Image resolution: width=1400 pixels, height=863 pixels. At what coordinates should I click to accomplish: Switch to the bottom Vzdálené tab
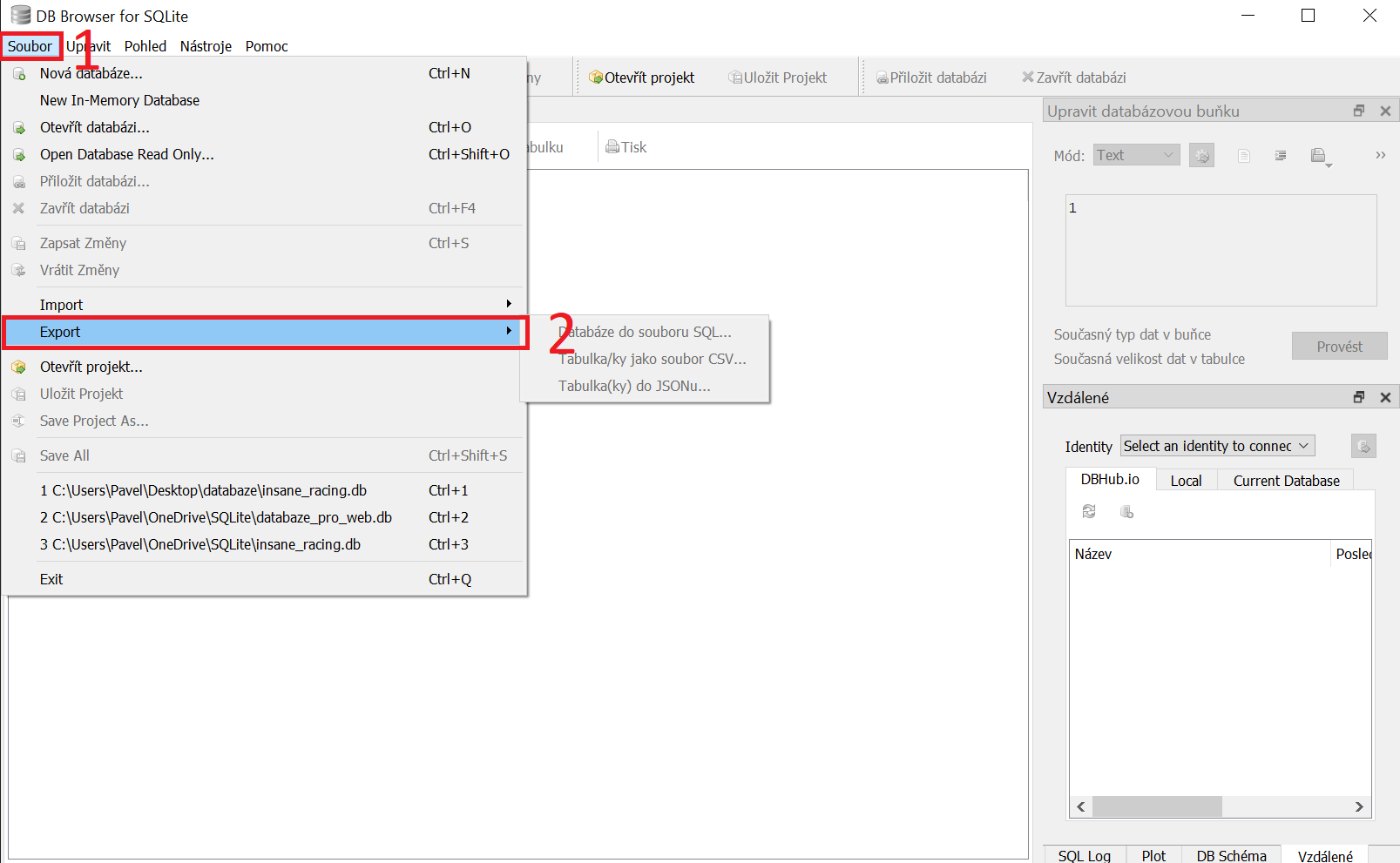[x=1325, y=855]
